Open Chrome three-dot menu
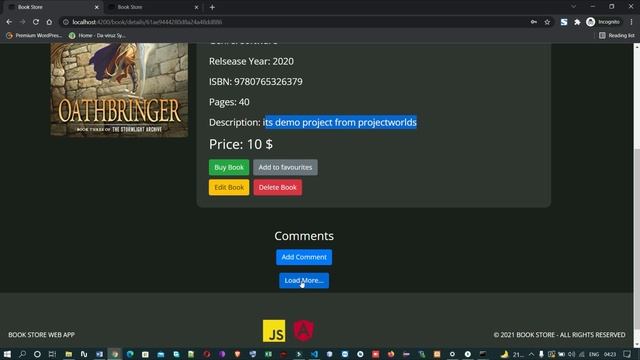This screenshot has height=360, width=640. (631, 22)
